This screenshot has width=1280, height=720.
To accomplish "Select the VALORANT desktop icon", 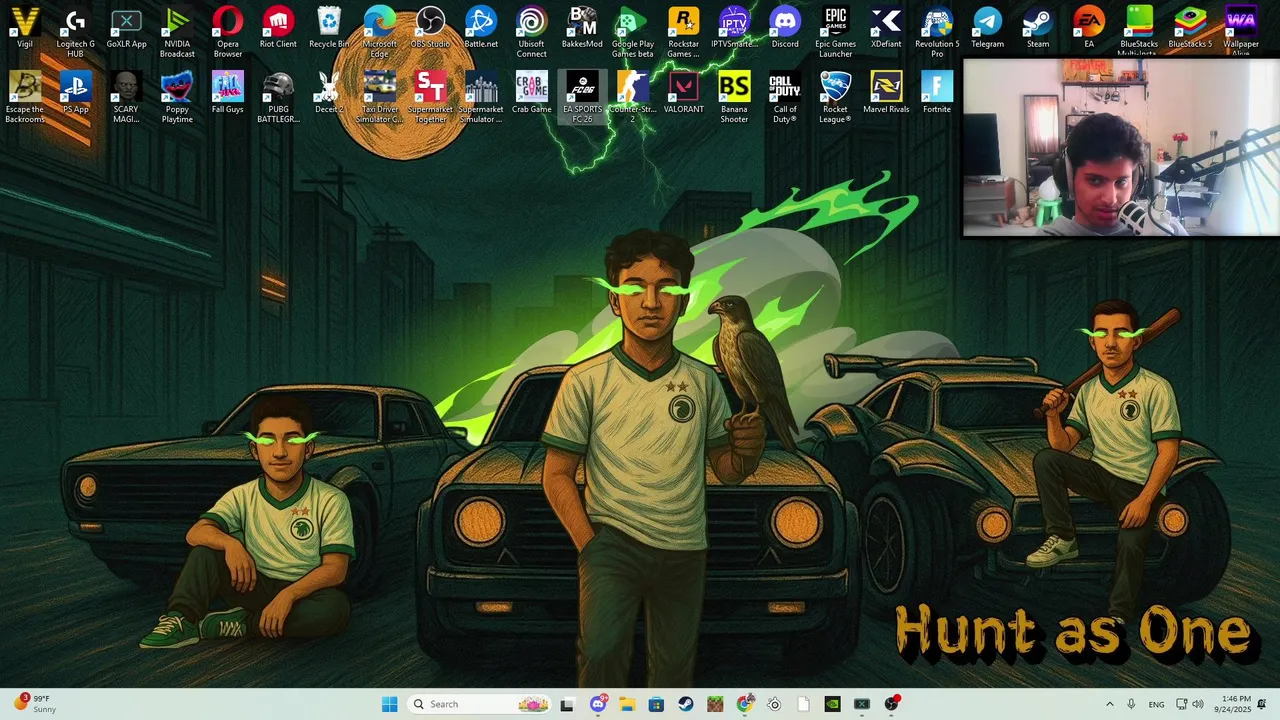I will [x=684, y=93].
